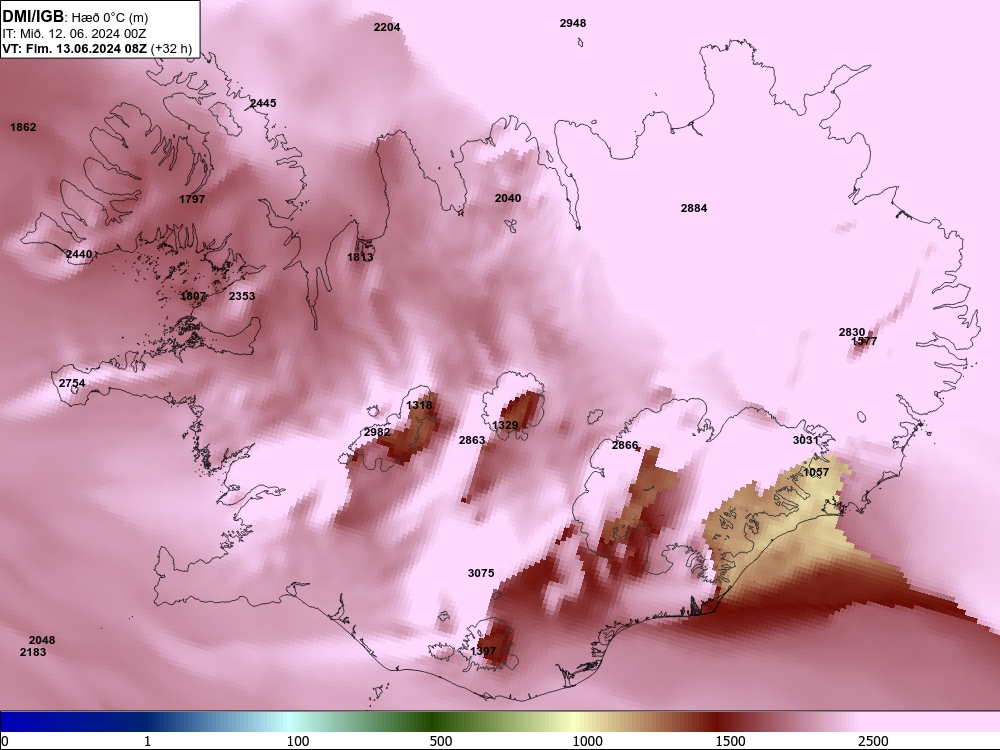The height and width of the screenshot is (750, 1000).
Task: Click the 2982 height value
Action: [377, 432]
